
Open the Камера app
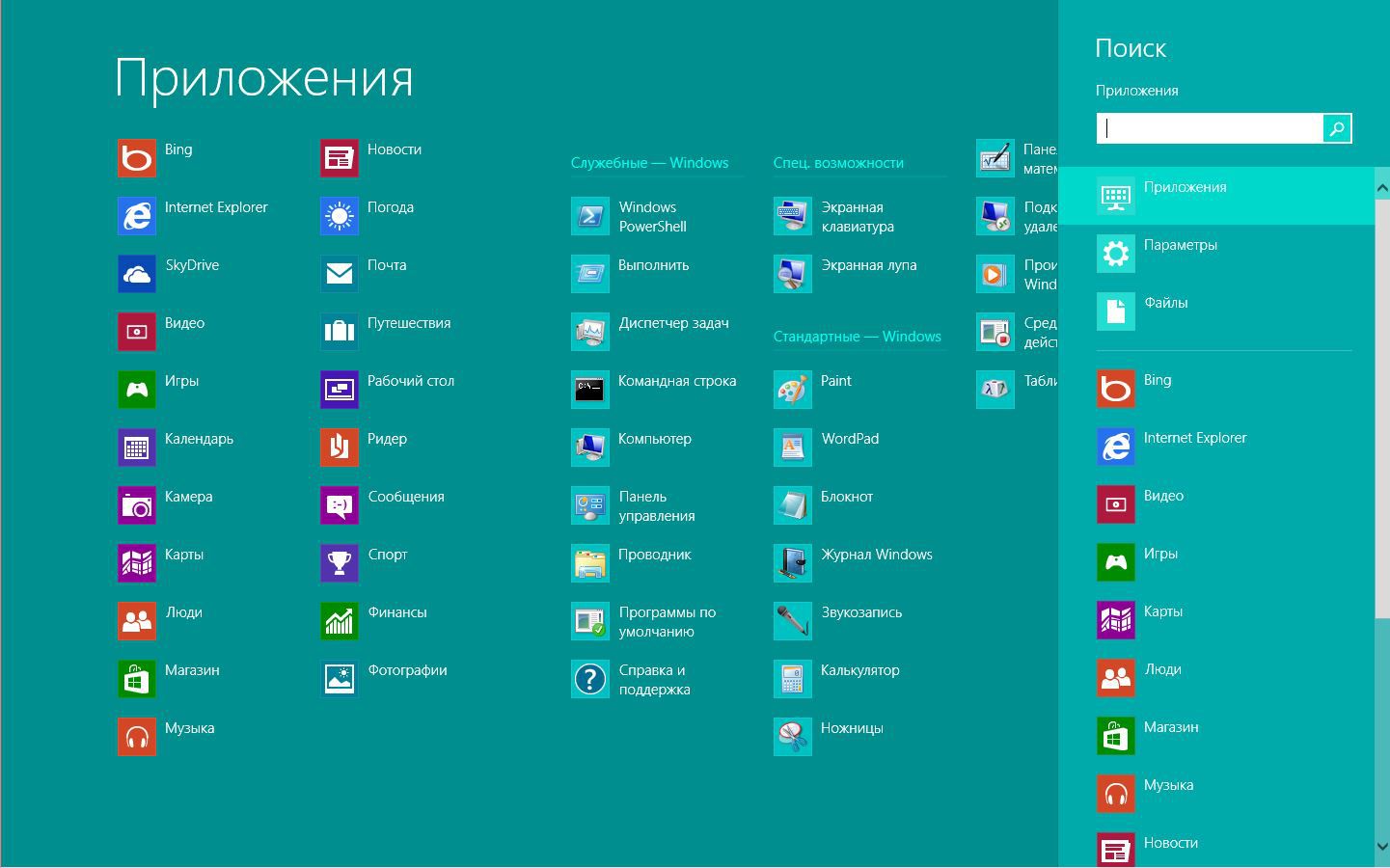coord(165,505)
